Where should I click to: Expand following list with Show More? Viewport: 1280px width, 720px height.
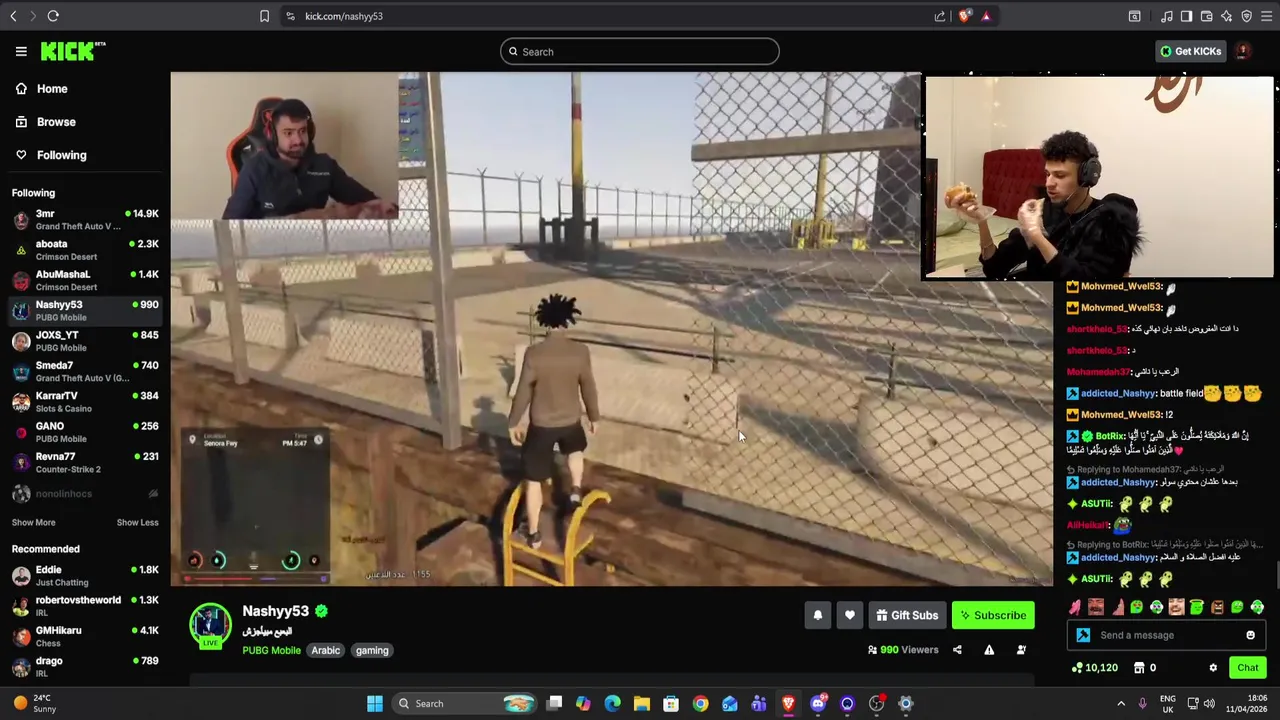coord(33,522)
